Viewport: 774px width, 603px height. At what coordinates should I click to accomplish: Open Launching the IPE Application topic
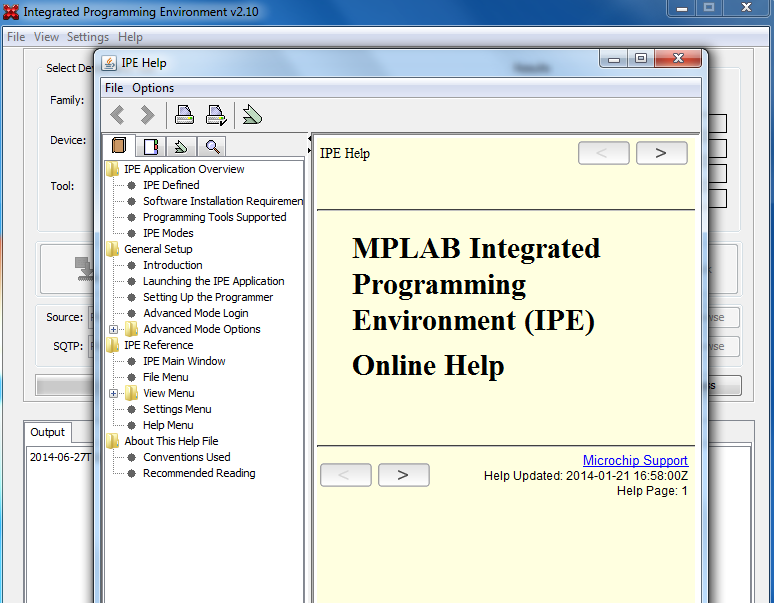[214, 281]
